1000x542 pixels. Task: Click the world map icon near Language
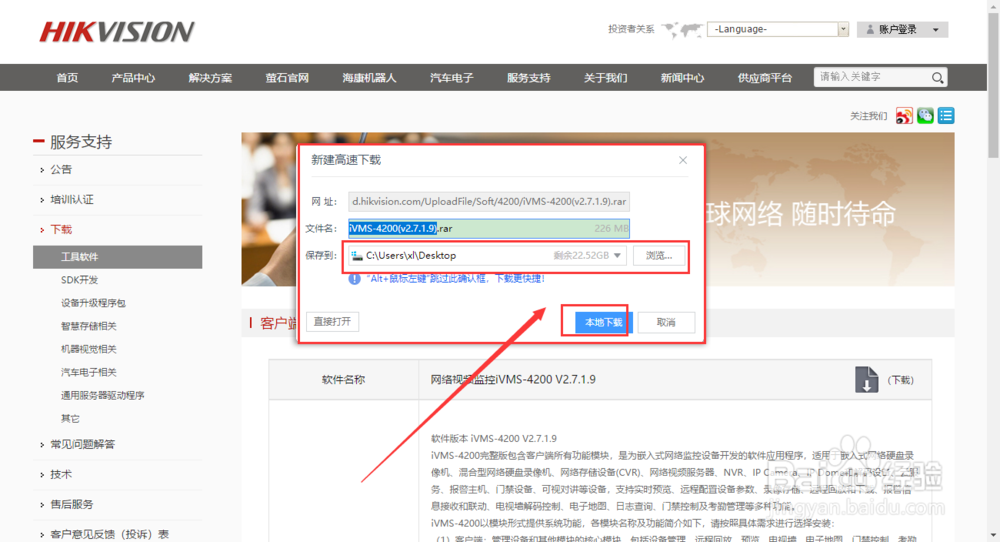pos(682,29)
